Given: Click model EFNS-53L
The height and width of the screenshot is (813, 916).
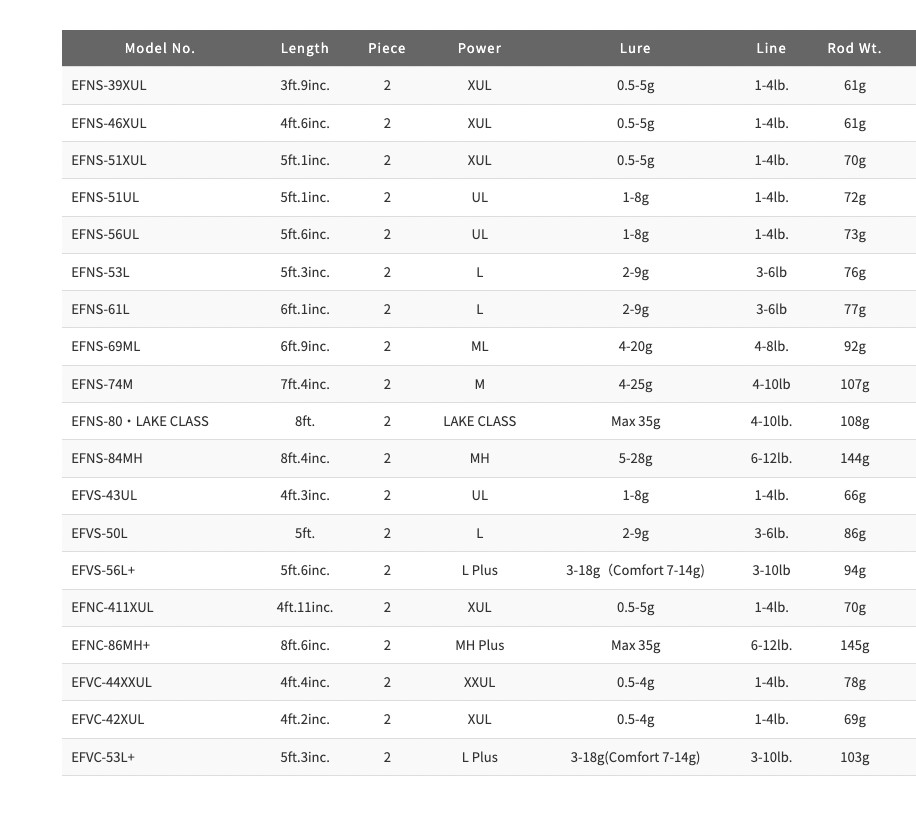Looking at the screenshot, I should (x=100, y=272).
